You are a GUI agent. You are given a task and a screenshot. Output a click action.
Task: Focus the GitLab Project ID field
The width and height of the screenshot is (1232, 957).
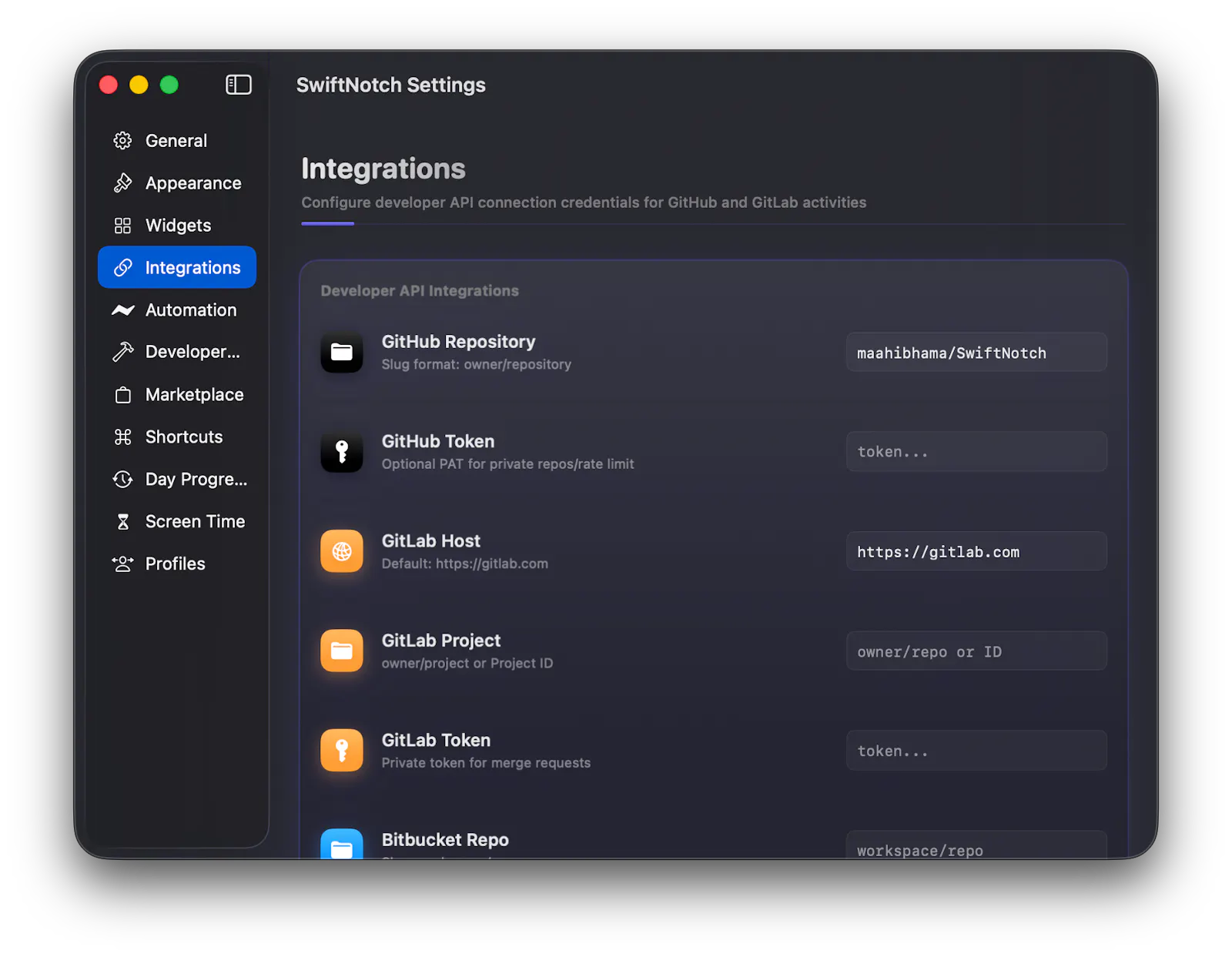point(976,651)
